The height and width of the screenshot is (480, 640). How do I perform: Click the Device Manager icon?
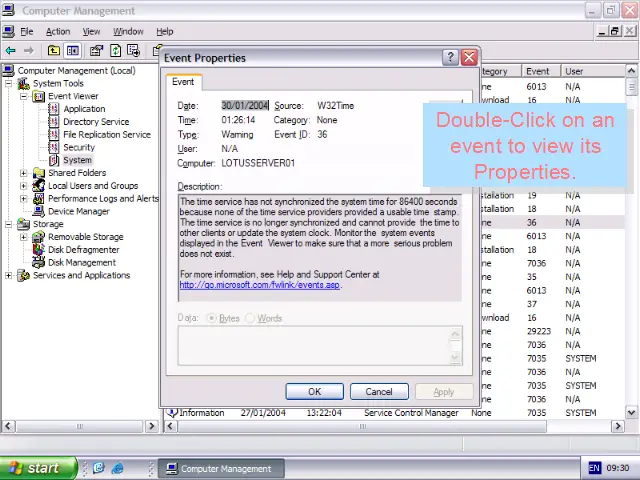point(39,211)
